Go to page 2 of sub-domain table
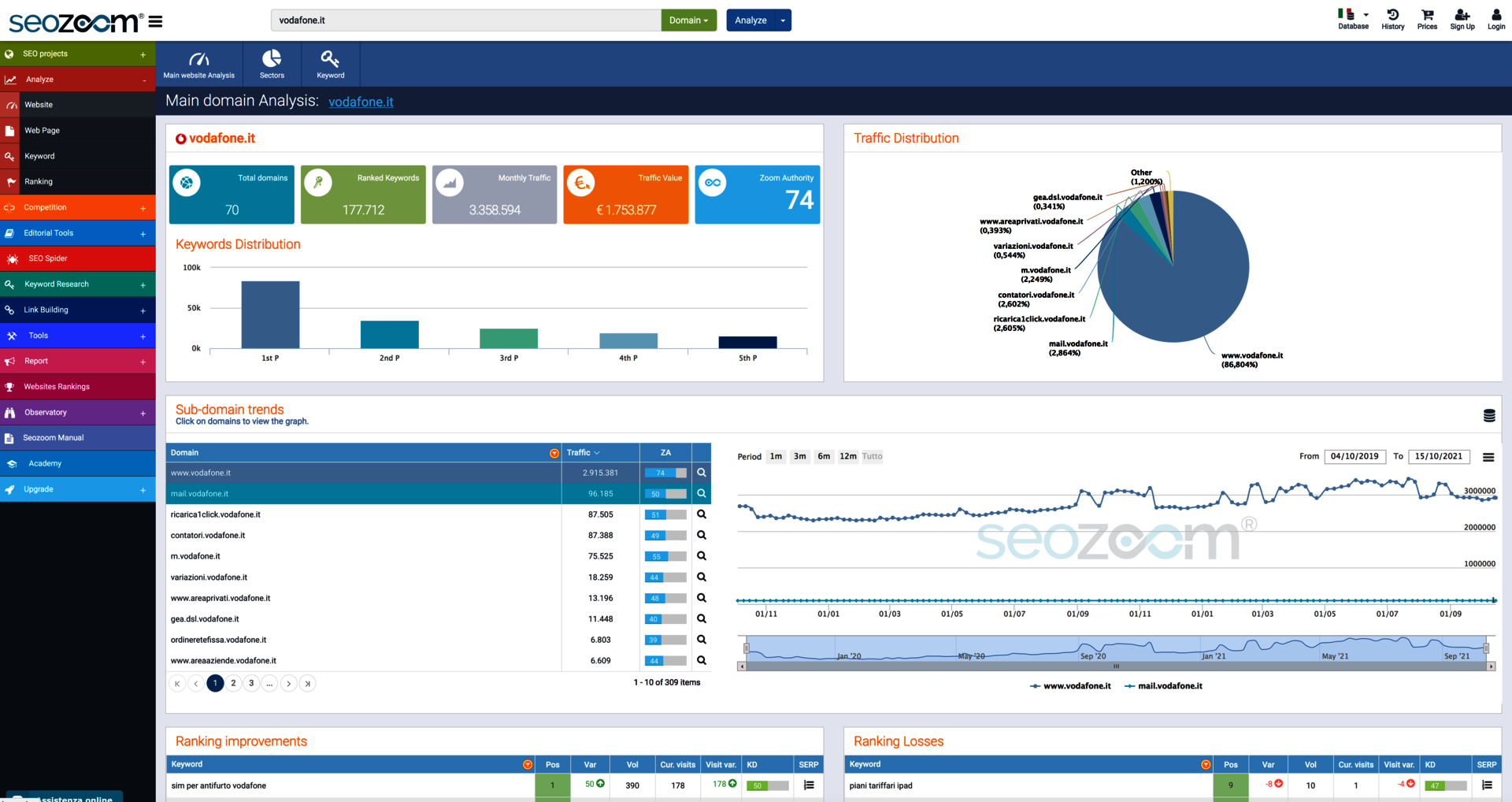 pos(233,683)
